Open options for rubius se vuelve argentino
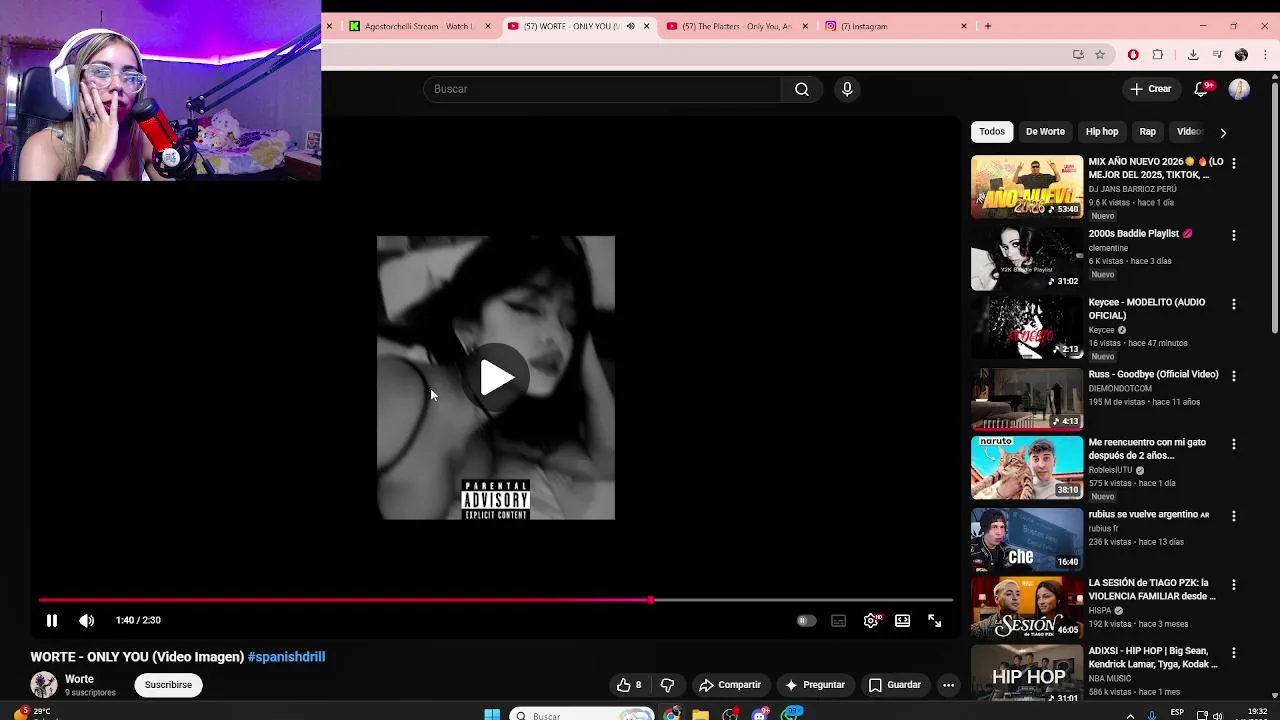This screenshot has height=720, width=1280. pos(1233,516)
